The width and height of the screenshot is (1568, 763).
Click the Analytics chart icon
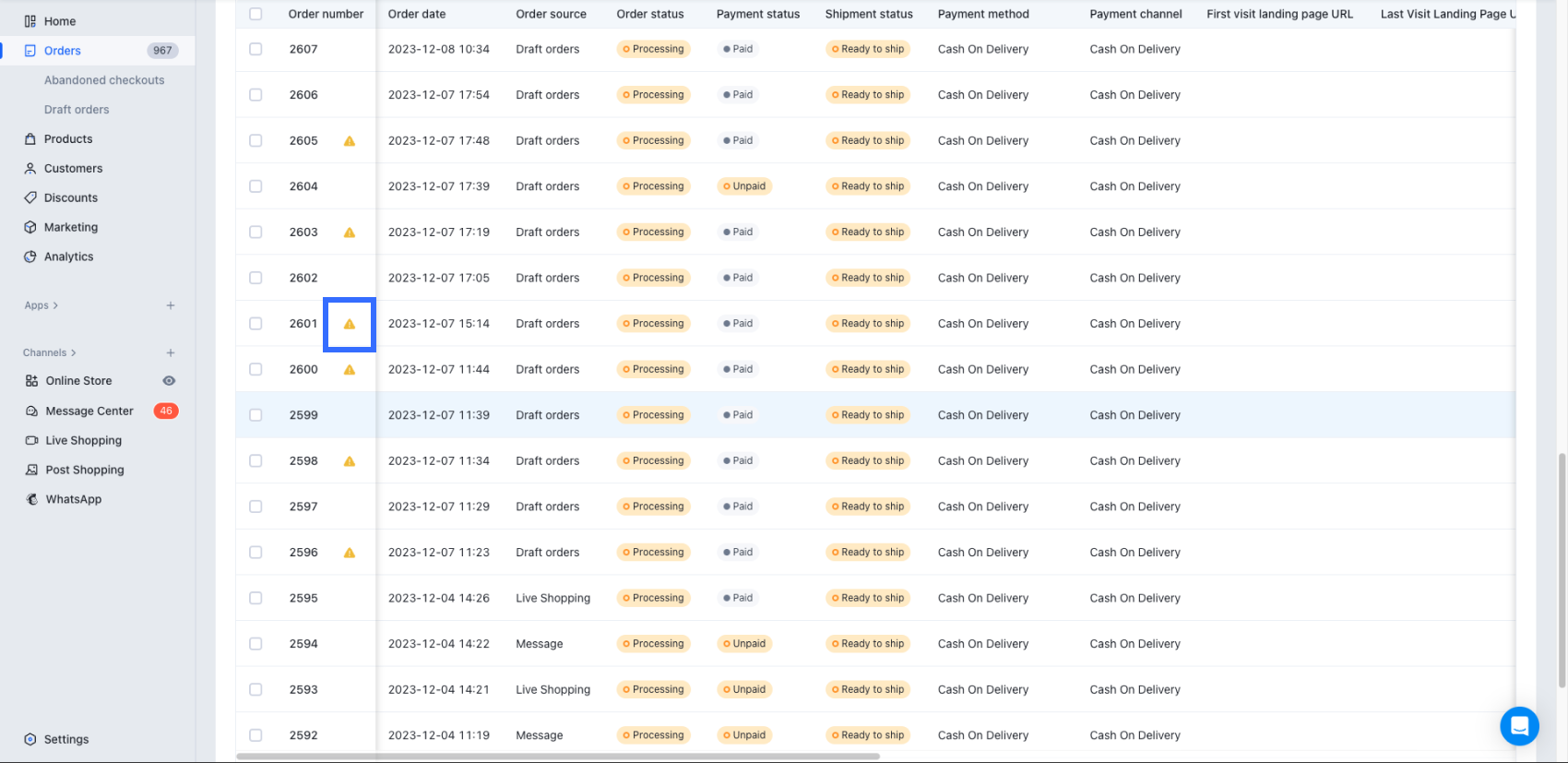[x=30, y=257]
